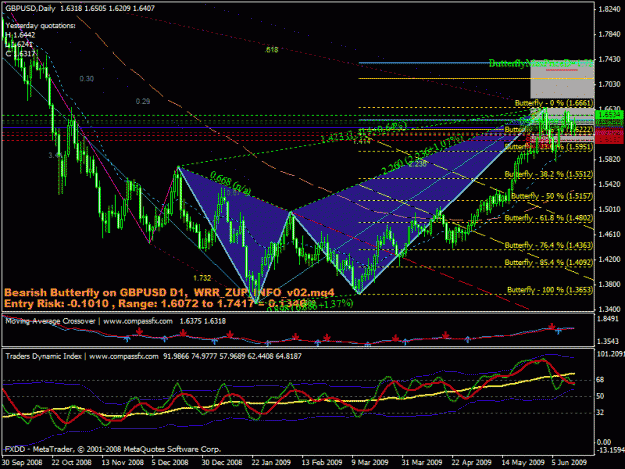Click the 1.3400 price axis value
Screen dimensions: 625x469
coord(609,309)
